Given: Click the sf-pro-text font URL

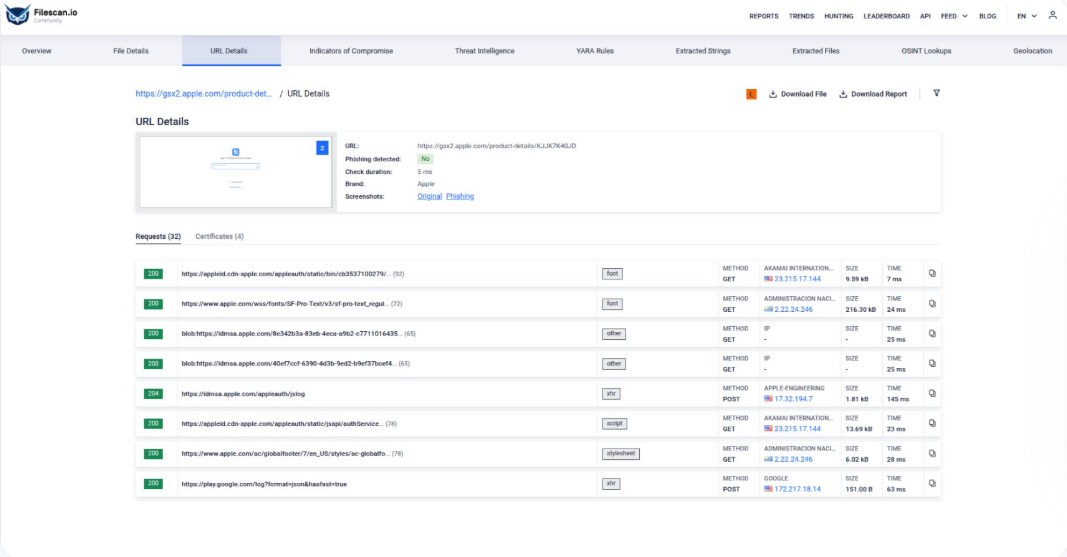Looking at the screenshot, I should [x=285, y=304].
